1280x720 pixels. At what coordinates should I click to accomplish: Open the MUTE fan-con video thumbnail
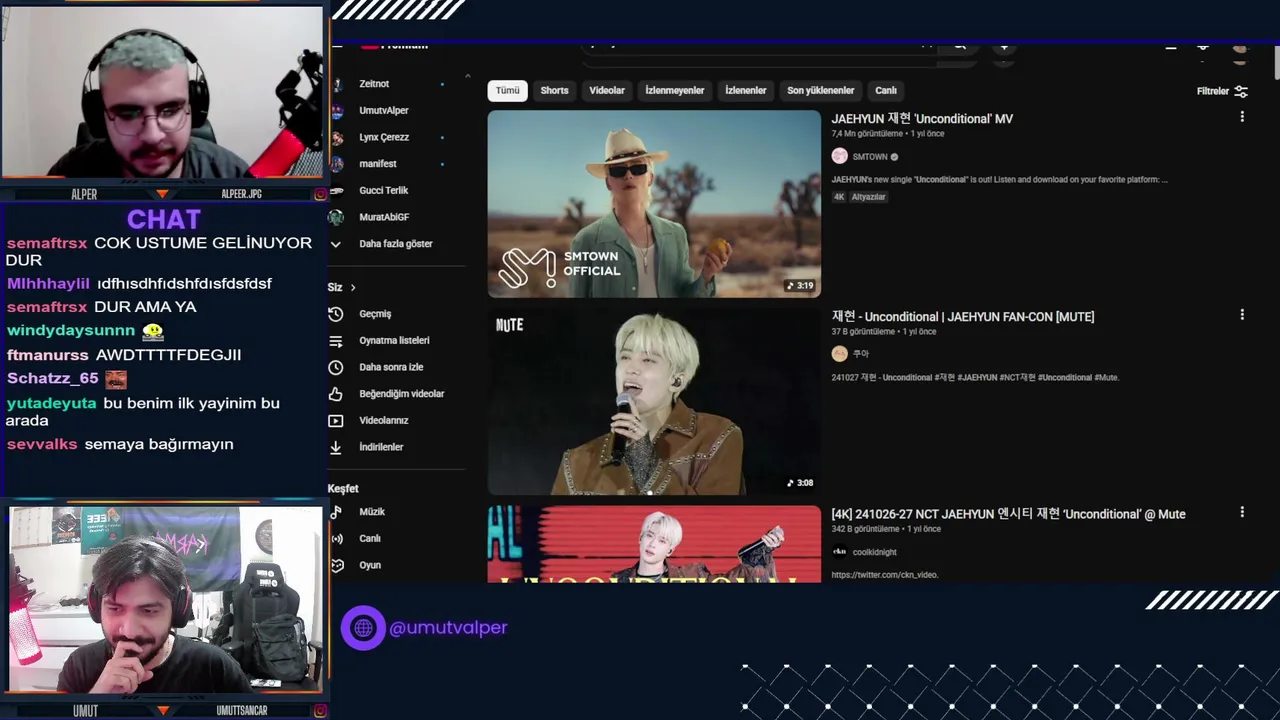(654, 401)
